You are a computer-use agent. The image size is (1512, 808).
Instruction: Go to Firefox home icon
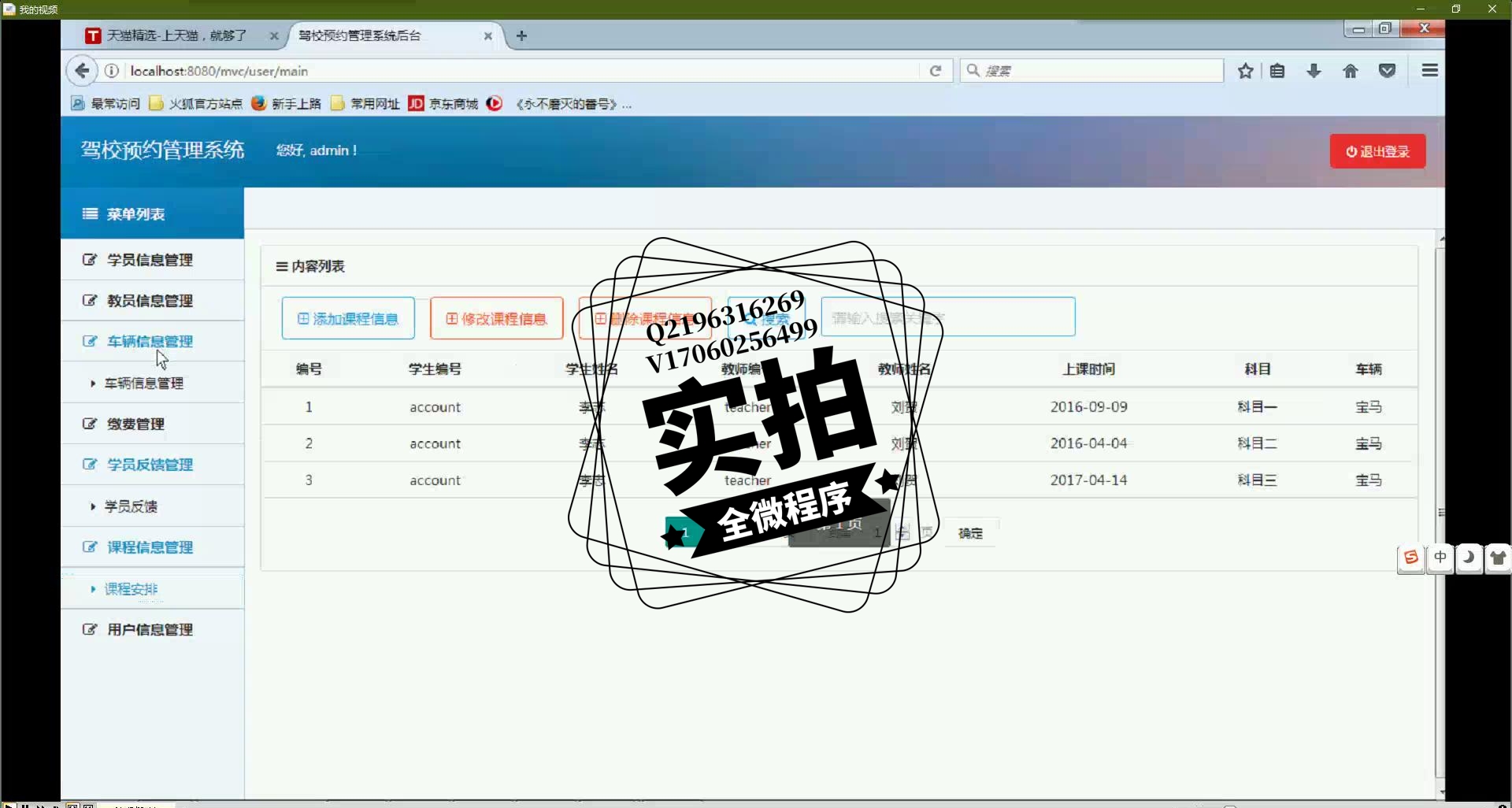1351,71
